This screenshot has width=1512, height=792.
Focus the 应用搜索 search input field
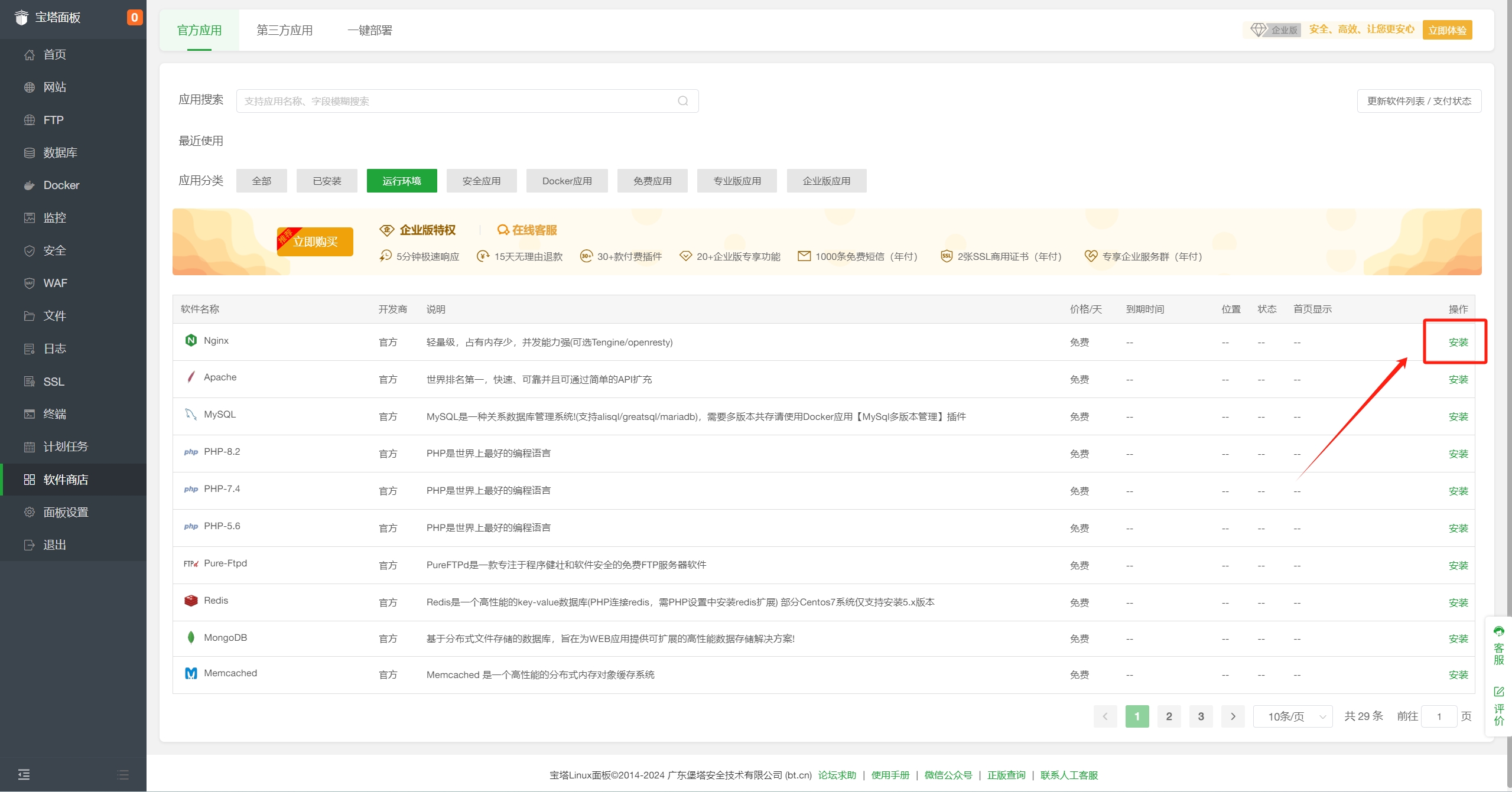click(455, 101)
